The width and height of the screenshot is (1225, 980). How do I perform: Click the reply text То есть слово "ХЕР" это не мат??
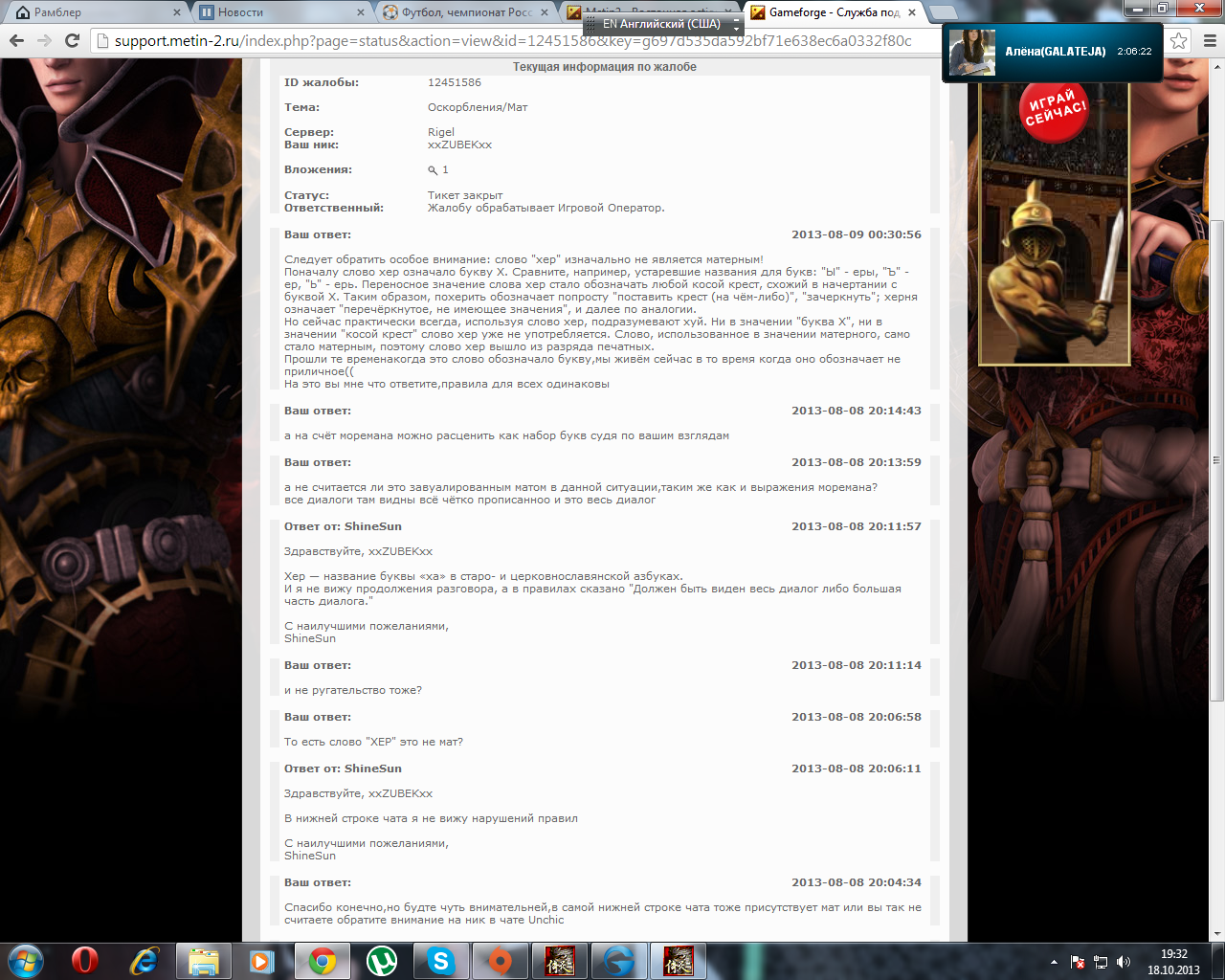coord(373,742)
